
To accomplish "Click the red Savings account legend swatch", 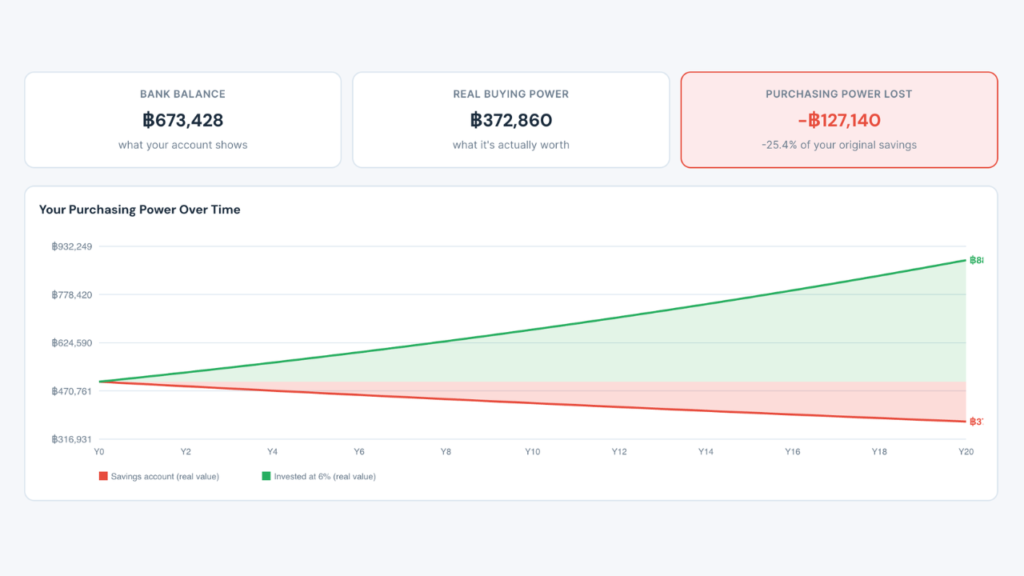I will (x=103, y=476).
